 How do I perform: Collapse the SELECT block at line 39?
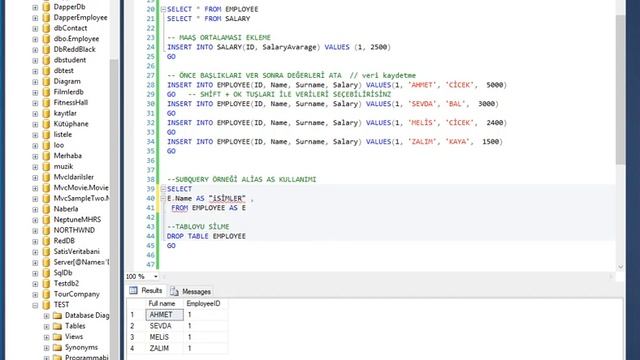tap(163, 189)
